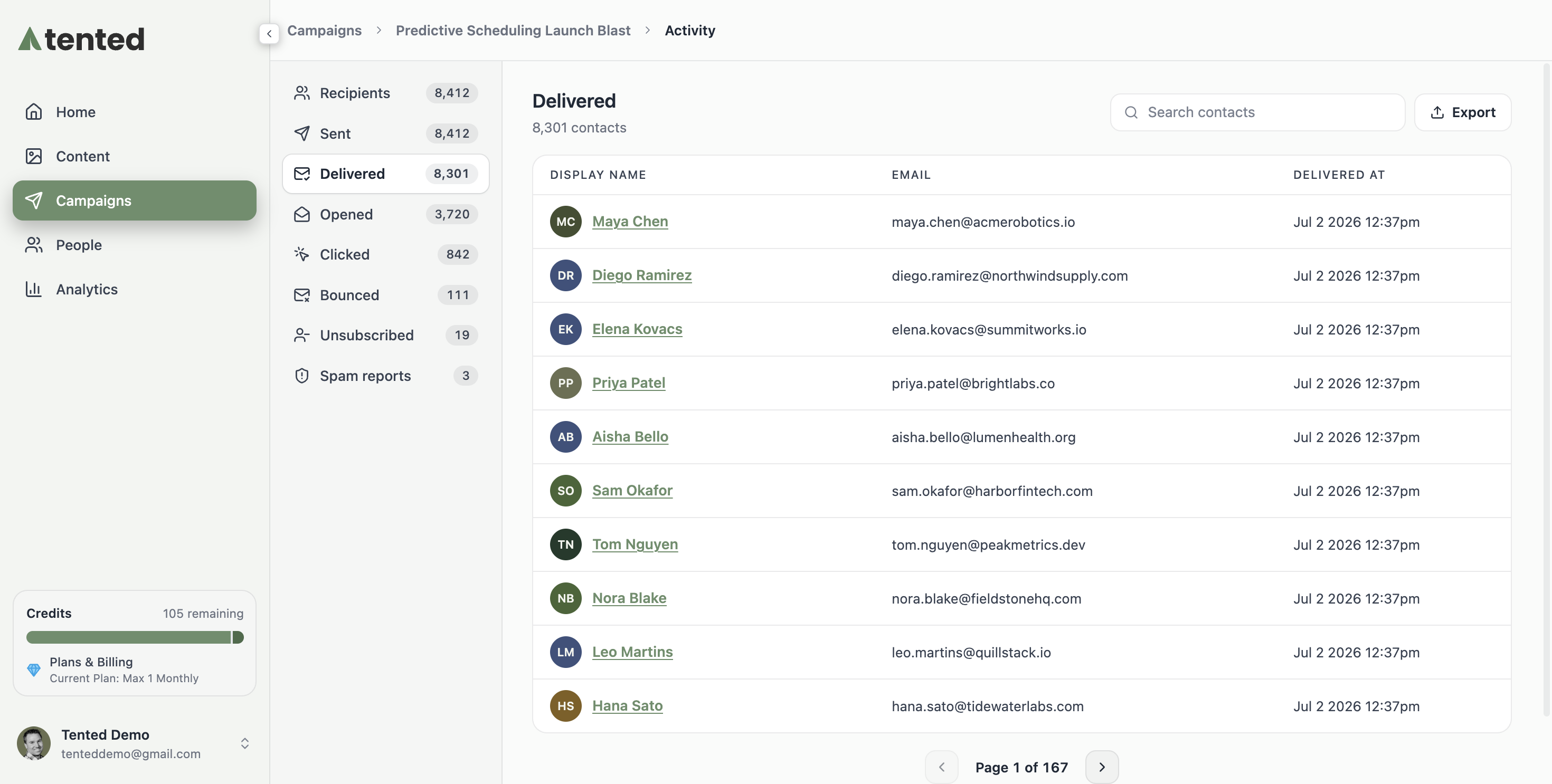
Task: Focus the Search contacts field
Action: coord(1257,112)
